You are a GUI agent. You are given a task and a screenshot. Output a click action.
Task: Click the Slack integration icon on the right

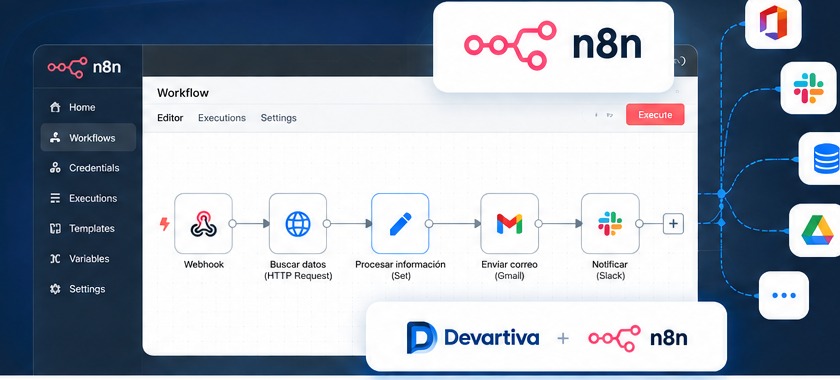pyautogui.click(x=808, y=88)
